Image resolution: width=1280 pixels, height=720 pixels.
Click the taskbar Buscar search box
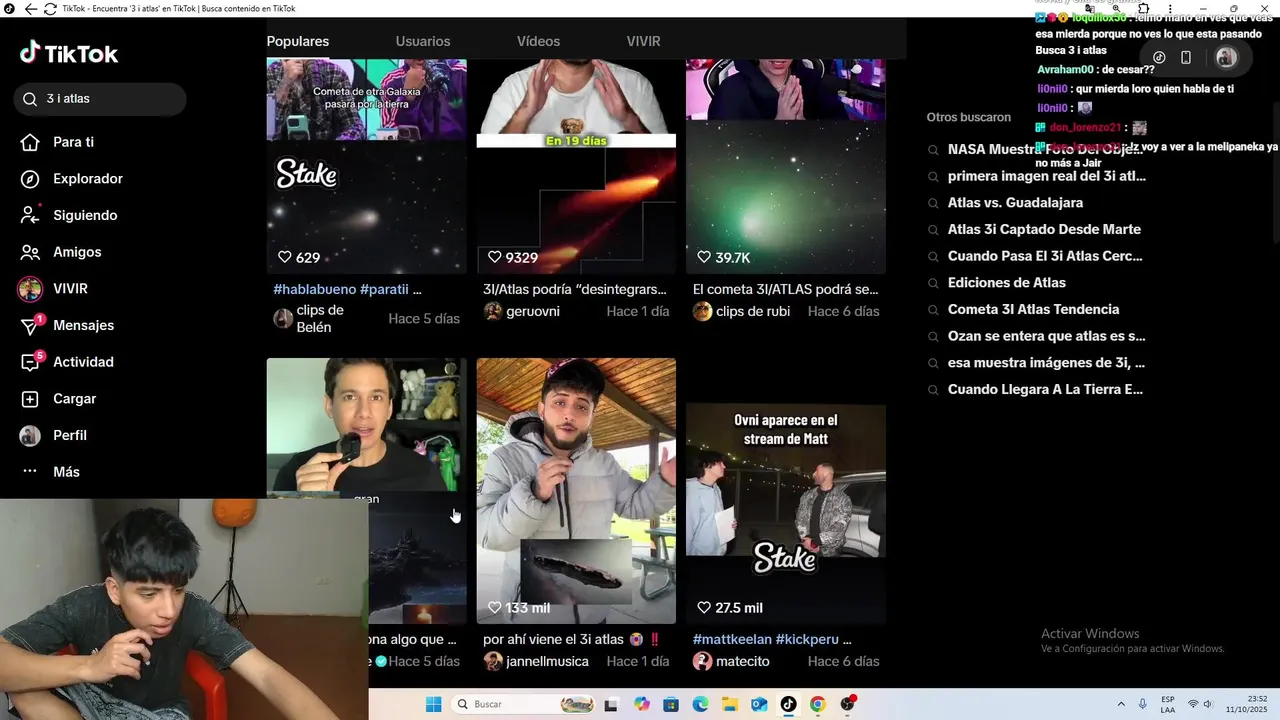coord(524,704)
